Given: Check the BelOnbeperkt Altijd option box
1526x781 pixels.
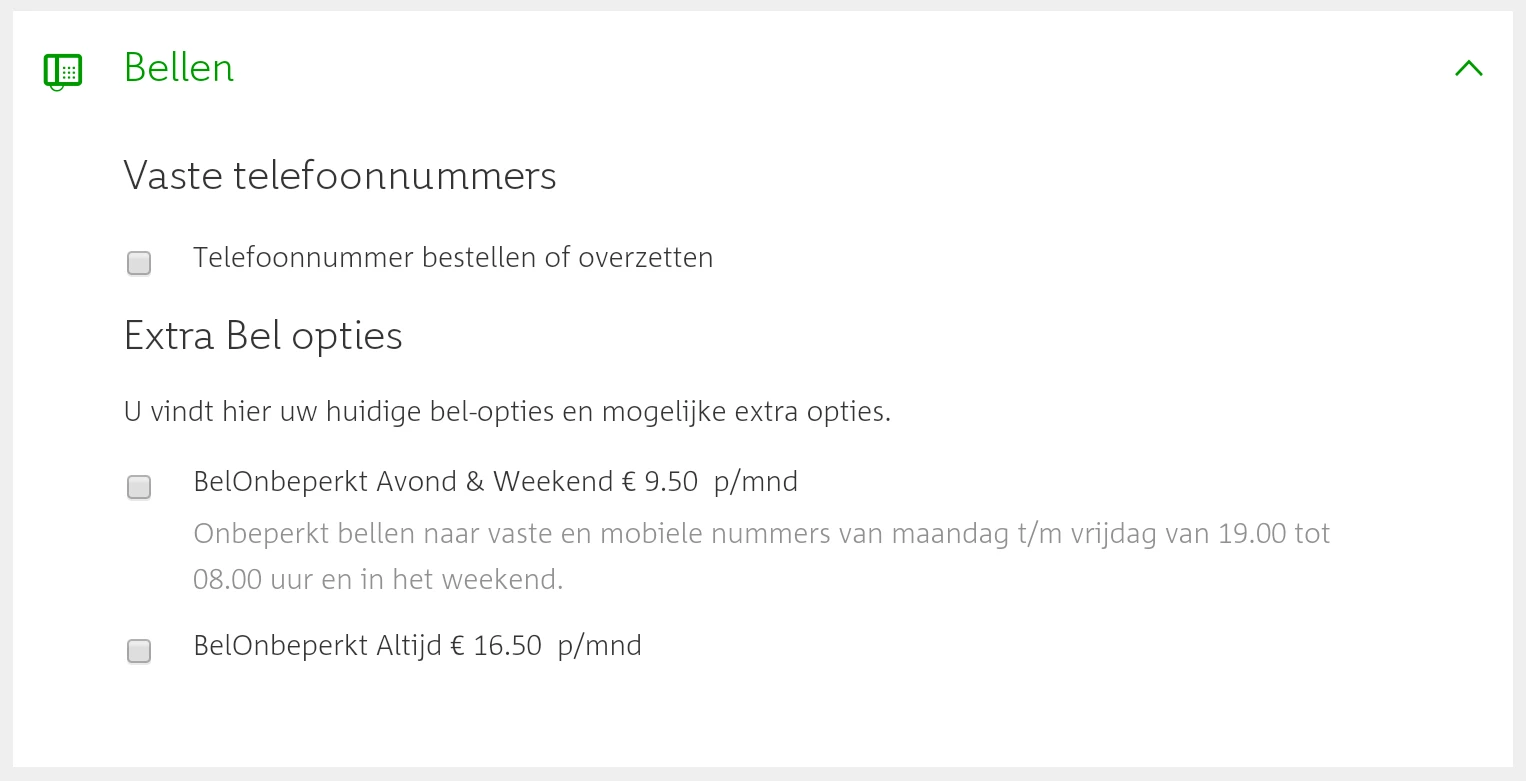Looking at the screenshot, I should pos(139,651).
